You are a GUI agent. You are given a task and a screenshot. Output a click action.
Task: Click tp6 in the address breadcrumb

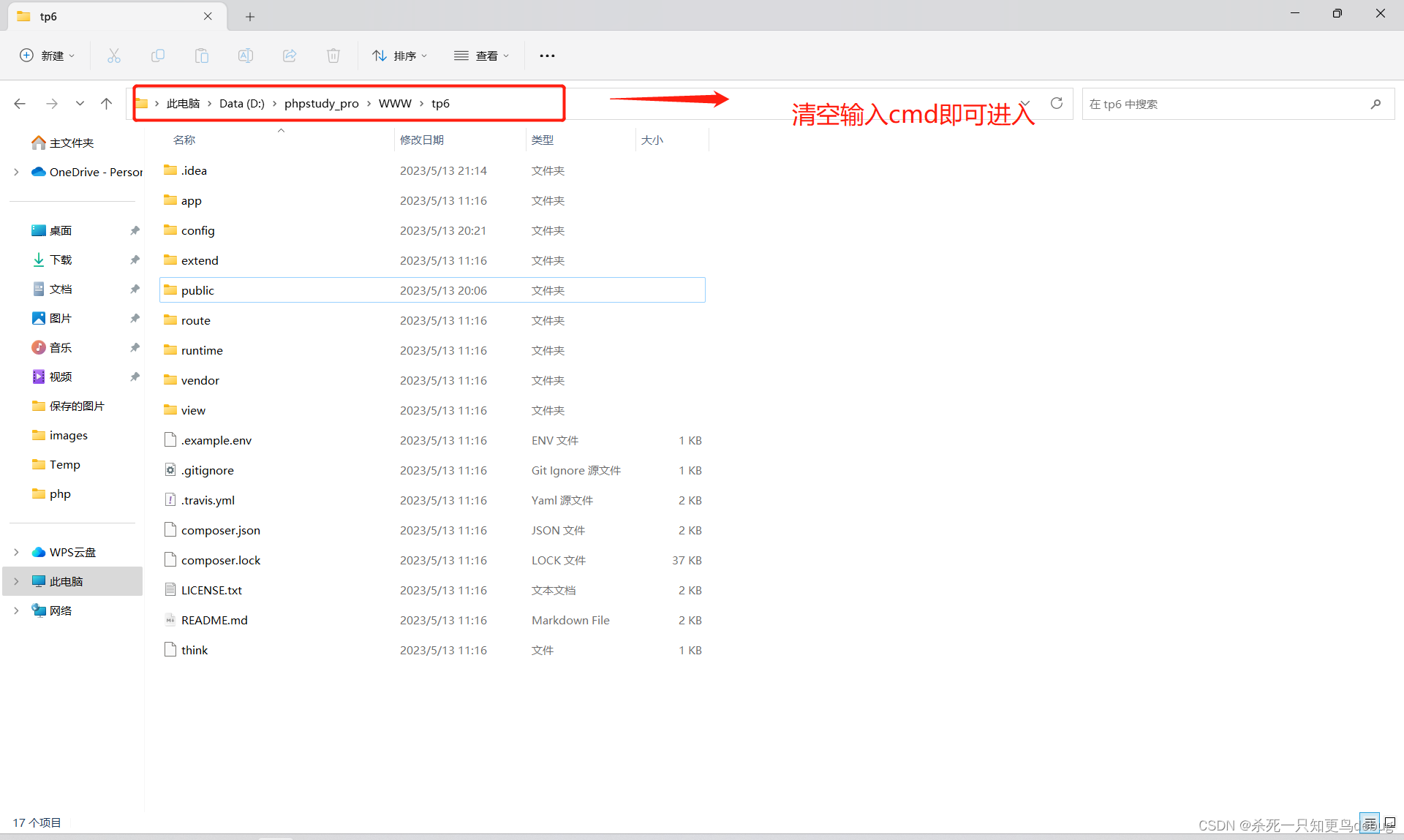440,104
